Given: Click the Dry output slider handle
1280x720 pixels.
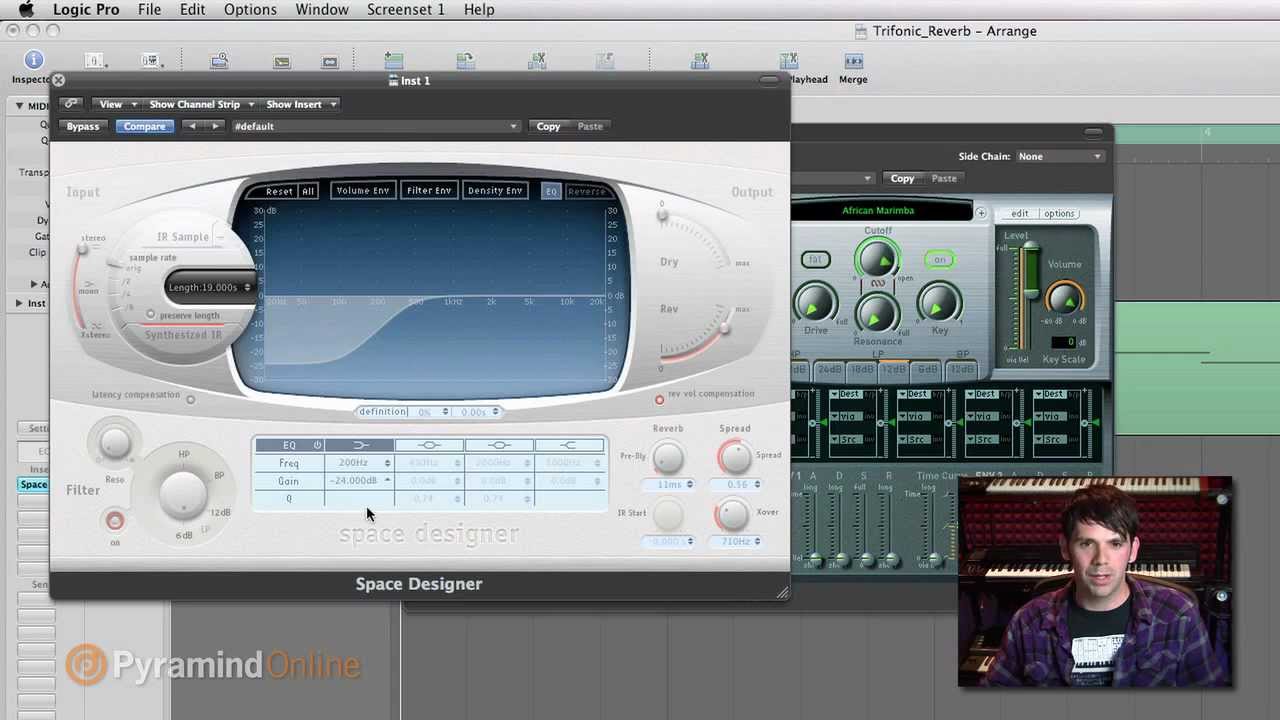Looking at the screenshot, I should pyautogui.click(x=661, y=215).
